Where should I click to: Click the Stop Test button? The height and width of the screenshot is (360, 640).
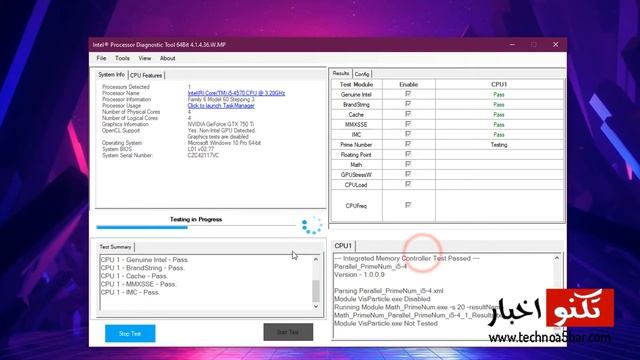point(130,333)
